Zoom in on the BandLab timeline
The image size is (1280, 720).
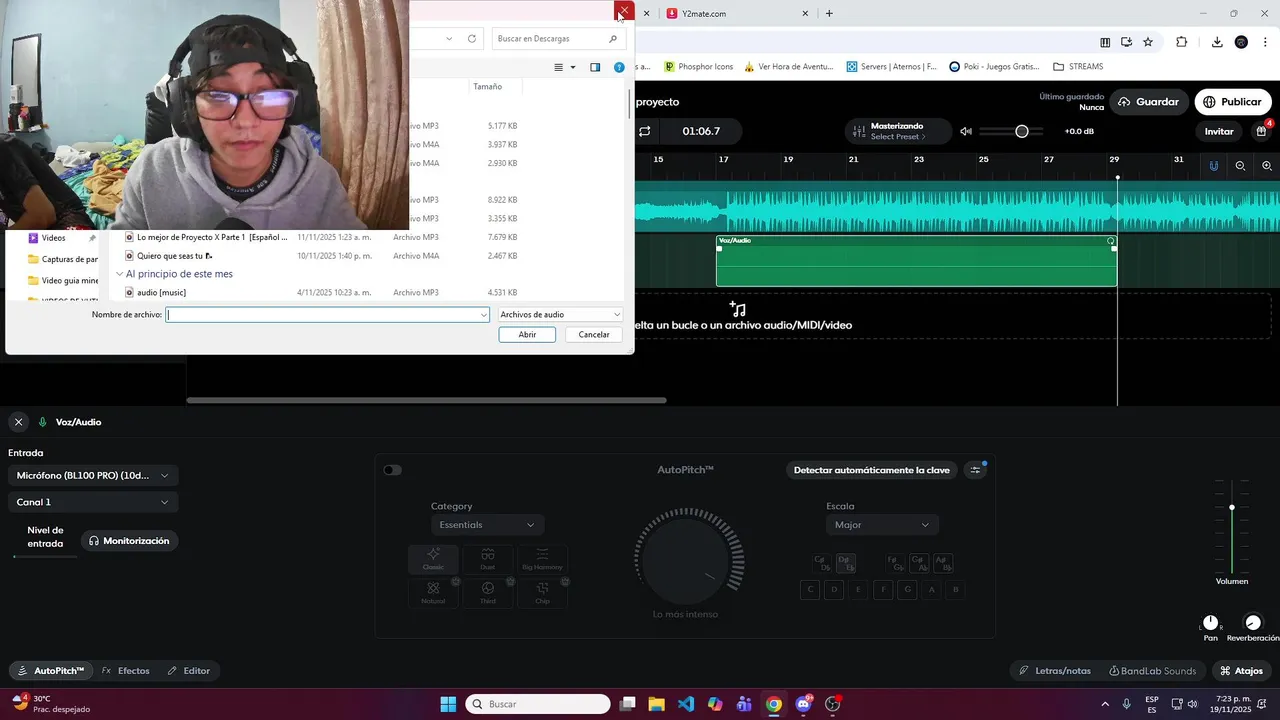pyautogui.click(x=1267, y=165)
